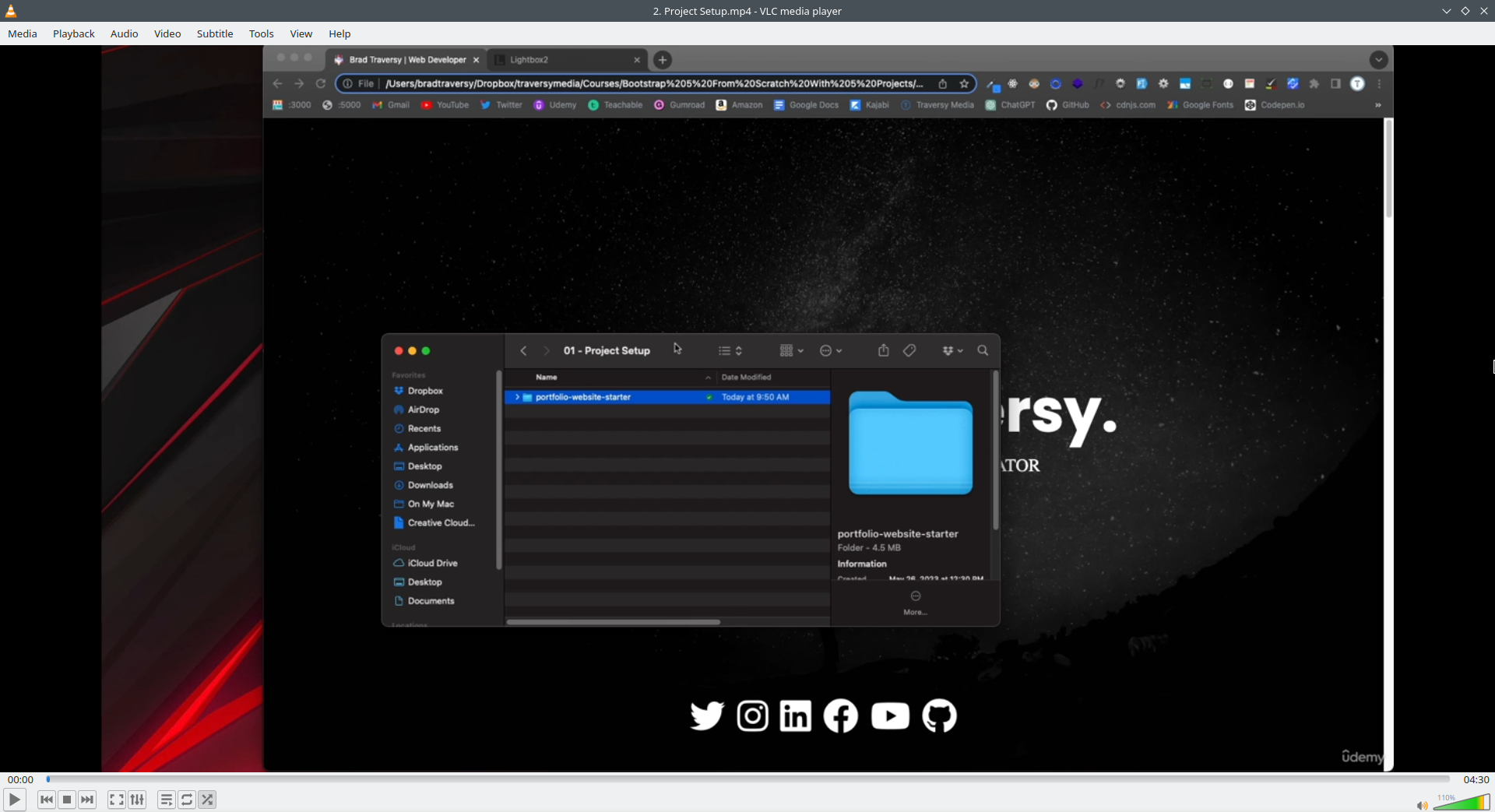Open the Twitter bookmark in the browser
The height and width of the screenshot is (812, 1495).
tap(501, 105)
